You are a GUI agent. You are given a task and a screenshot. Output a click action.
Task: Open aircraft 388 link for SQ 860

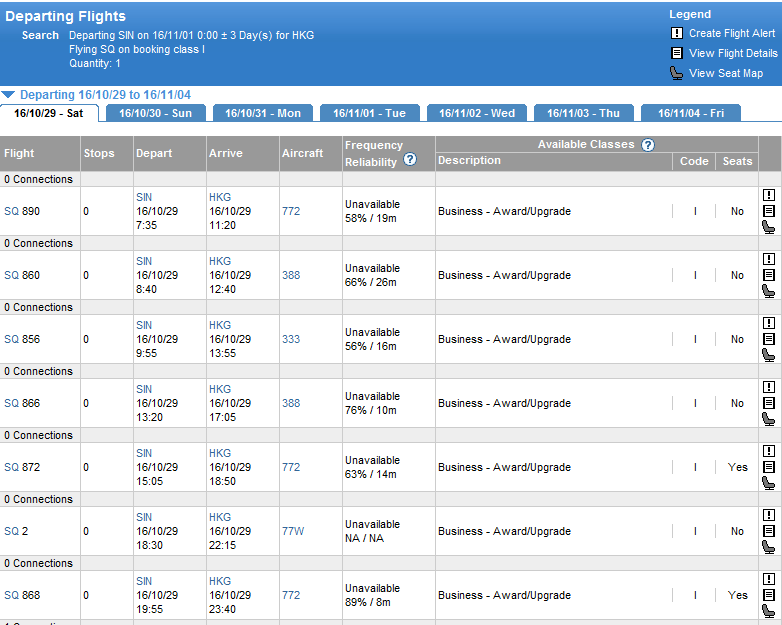click(290, 275)
